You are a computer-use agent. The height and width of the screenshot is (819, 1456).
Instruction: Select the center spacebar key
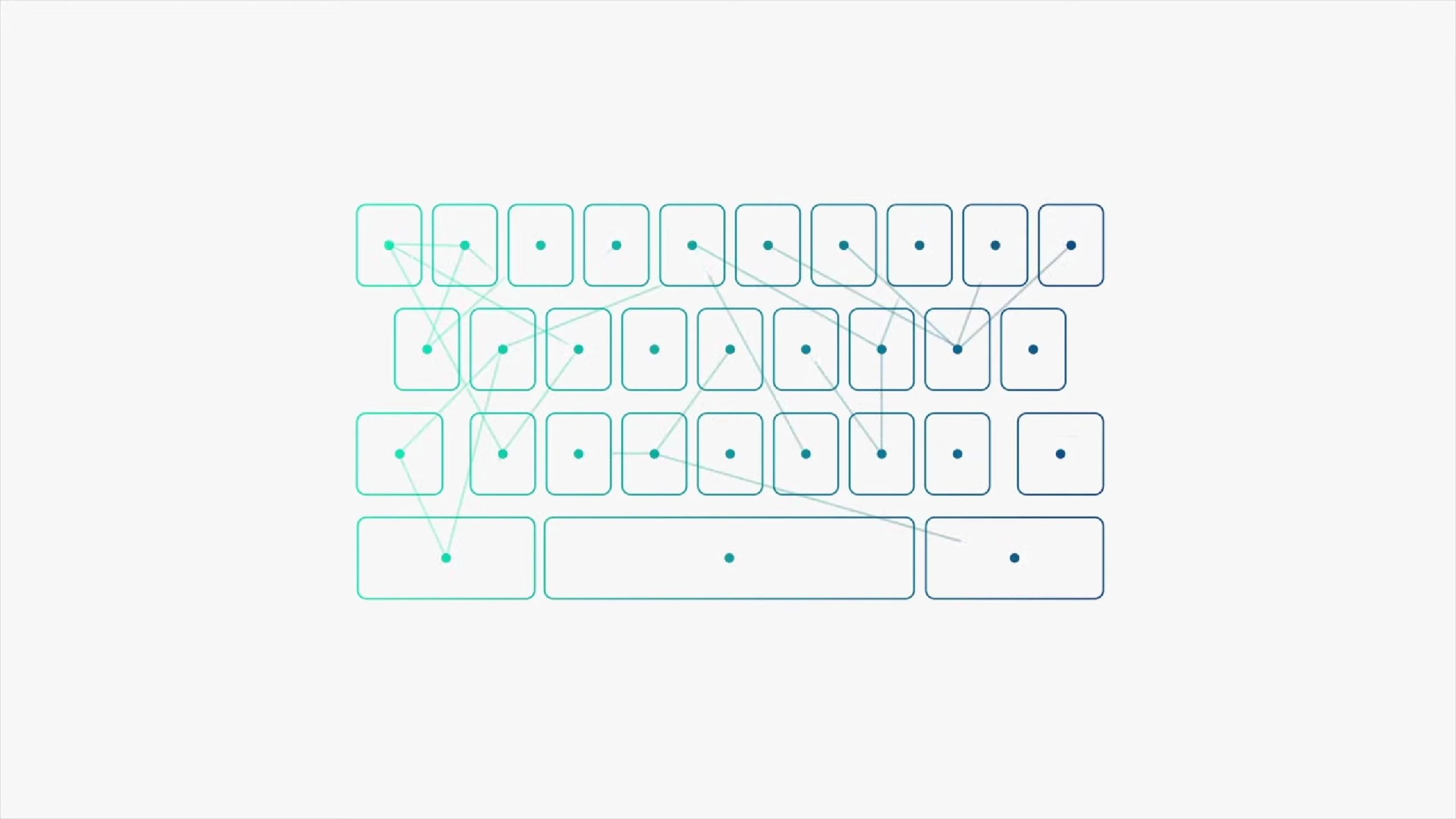[x=729, y=558]
